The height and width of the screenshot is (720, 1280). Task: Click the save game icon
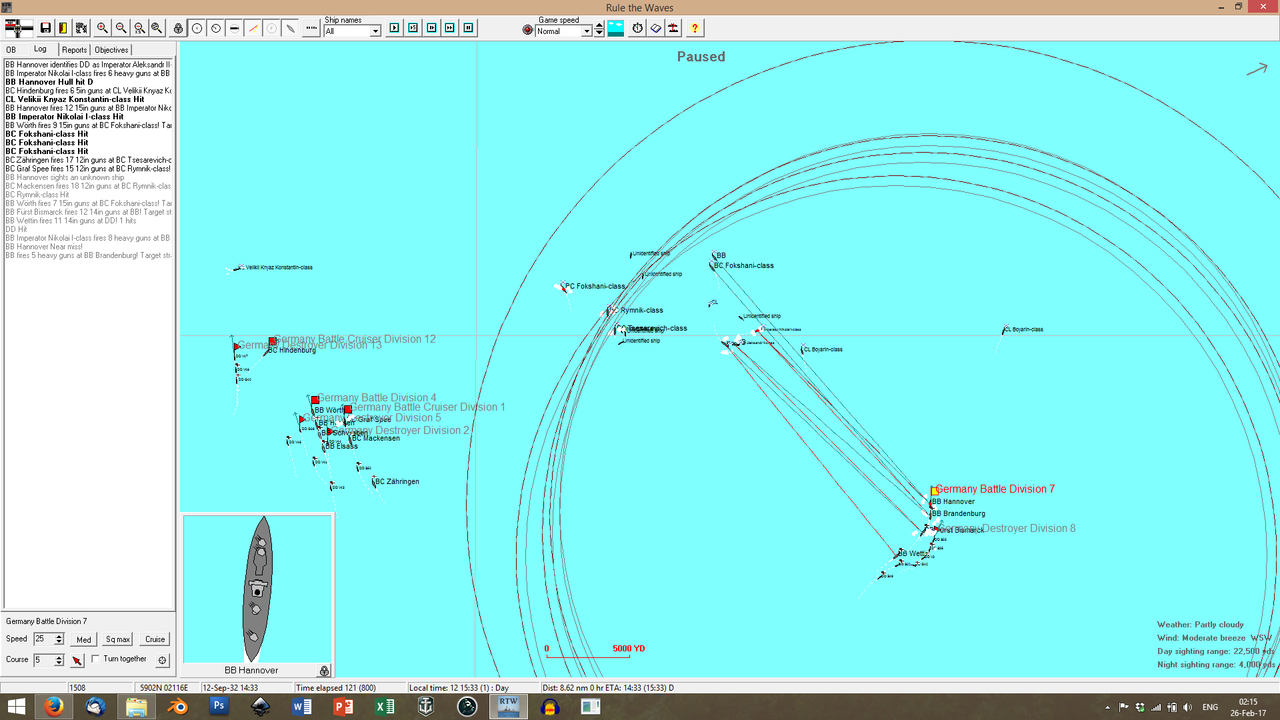[x=44, y=28]
